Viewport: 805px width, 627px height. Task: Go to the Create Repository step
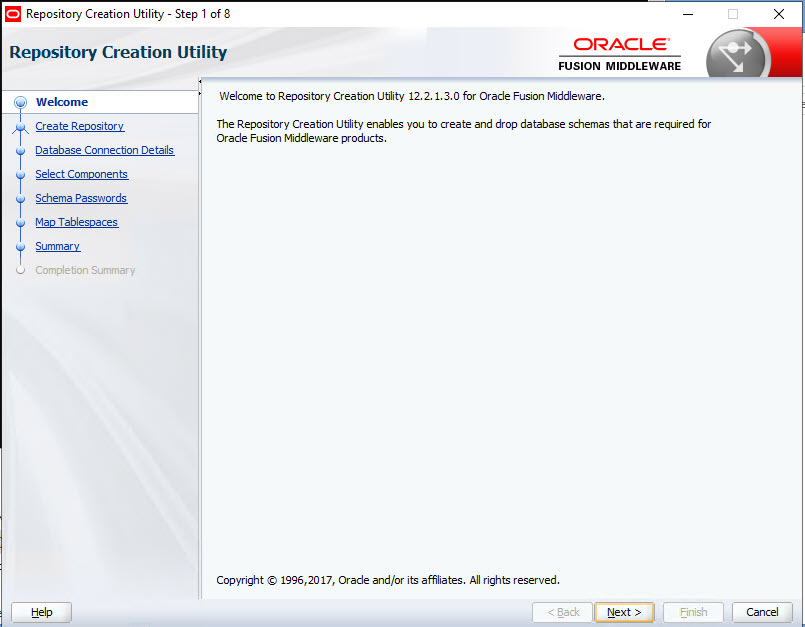click(80, 126)
